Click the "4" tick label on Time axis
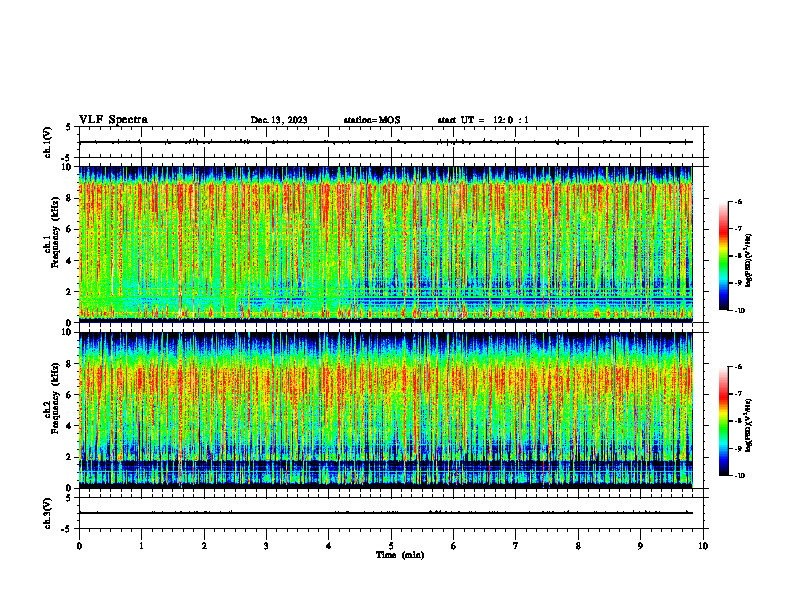The width and height of the screenshot is (792, 612). (x=329, y=546)
